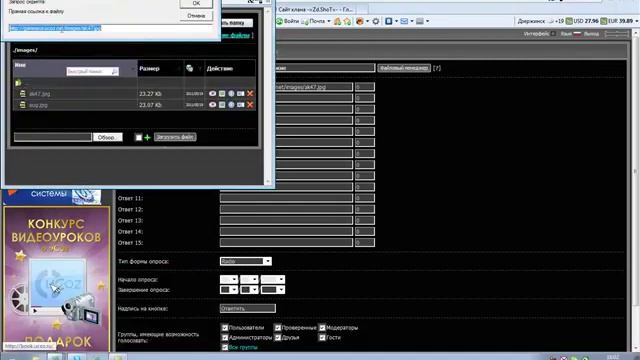640x360 pixels.
Task: Click the green edit icon for second file
Action: point(222,104)
